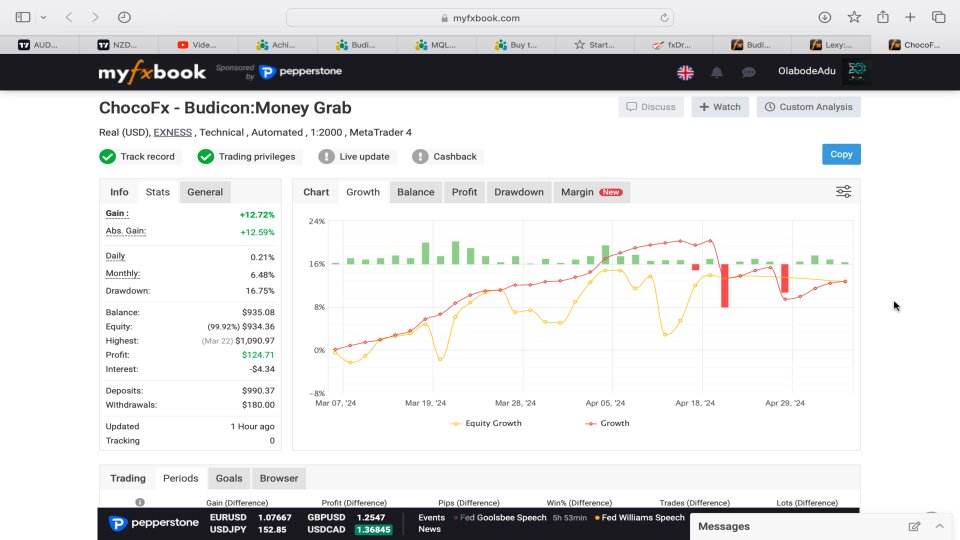Viewport: 960px width, 540px height.
Task: Open the browsing history clock icon
Action: pos(124,17)
